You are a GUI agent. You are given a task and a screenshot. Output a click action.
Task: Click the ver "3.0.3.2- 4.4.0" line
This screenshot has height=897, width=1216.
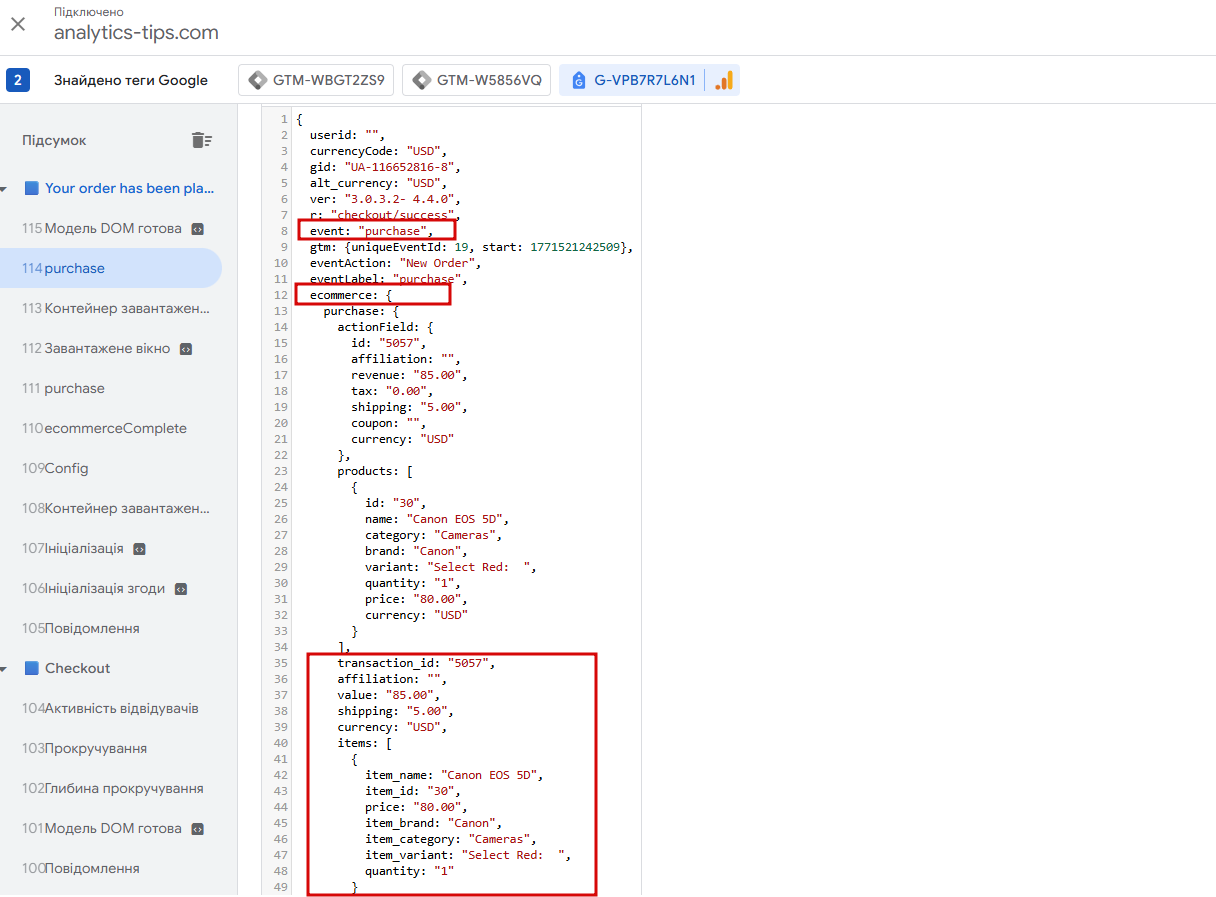click(385, 199)
